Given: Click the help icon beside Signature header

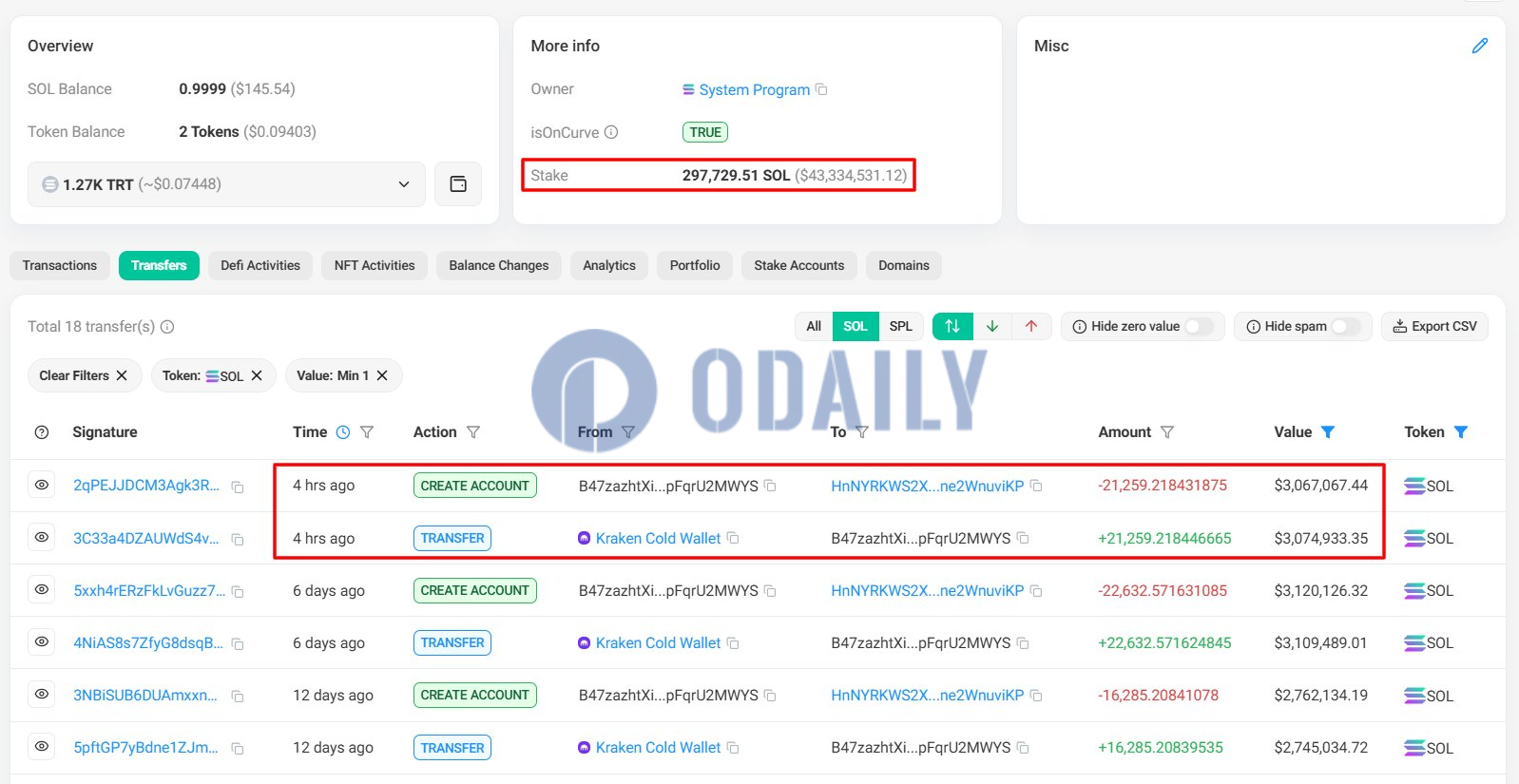Looking at the screenshot, I should [x=42, y=432].
